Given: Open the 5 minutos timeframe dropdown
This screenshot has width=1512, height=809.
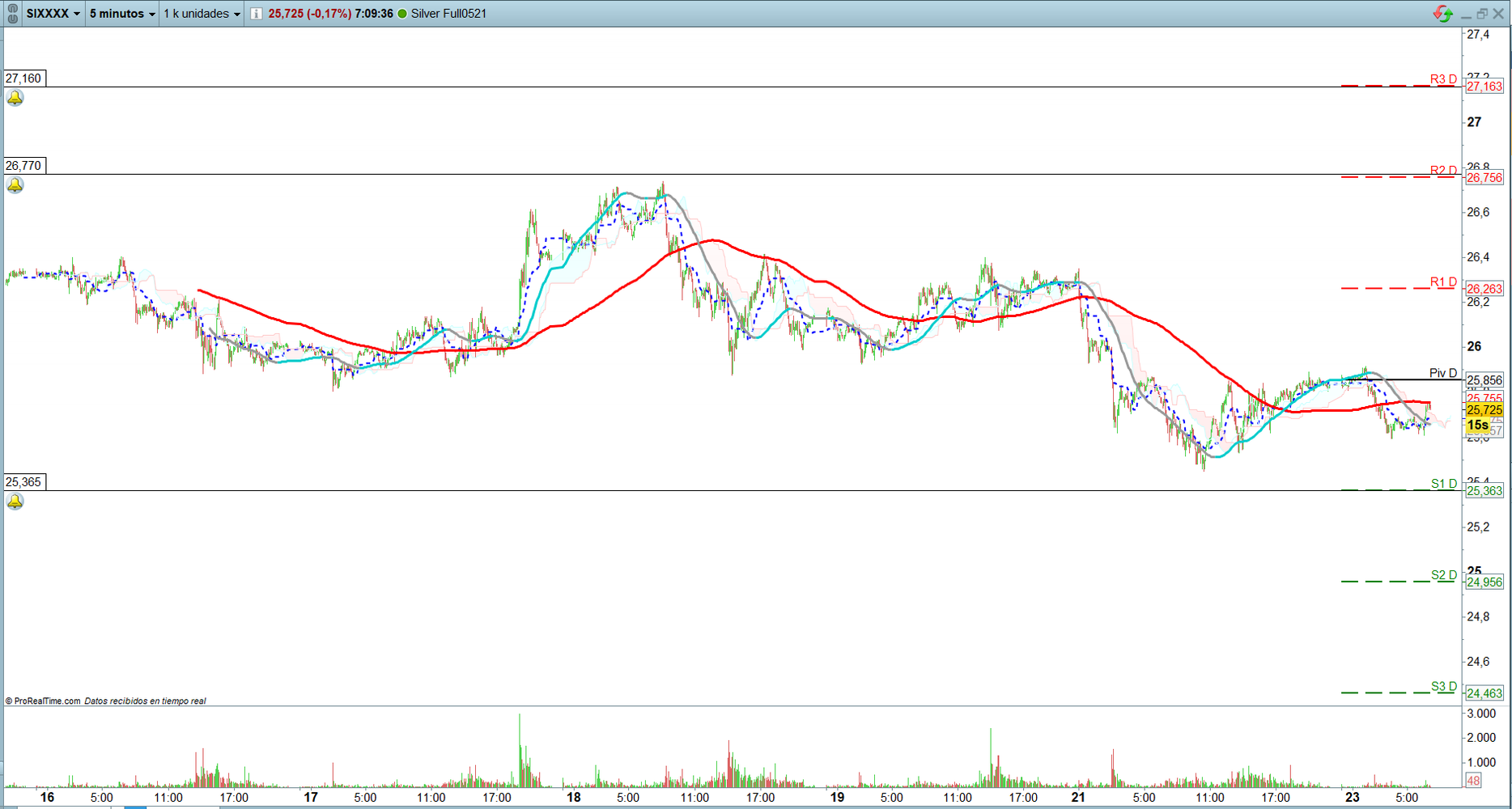Looking at the screenshot, I should point(122,14).
